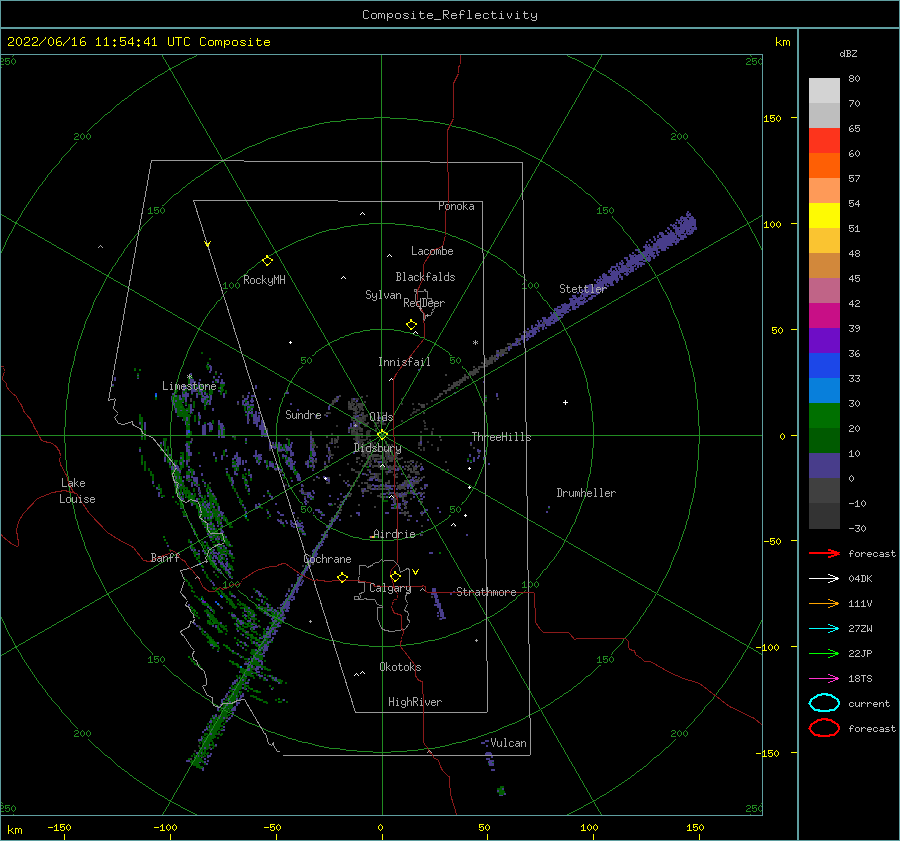Click the blue 33-36 dBZ color swatch

point(824,365)
